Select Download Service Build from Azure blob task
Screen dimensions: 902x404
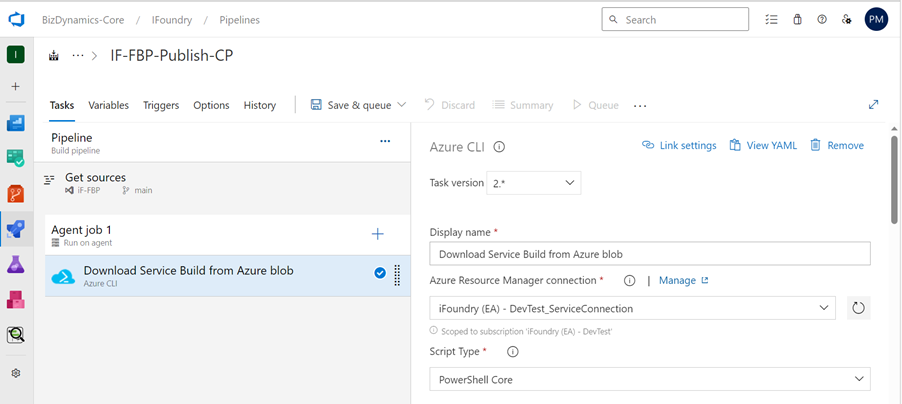click(228, 276)
